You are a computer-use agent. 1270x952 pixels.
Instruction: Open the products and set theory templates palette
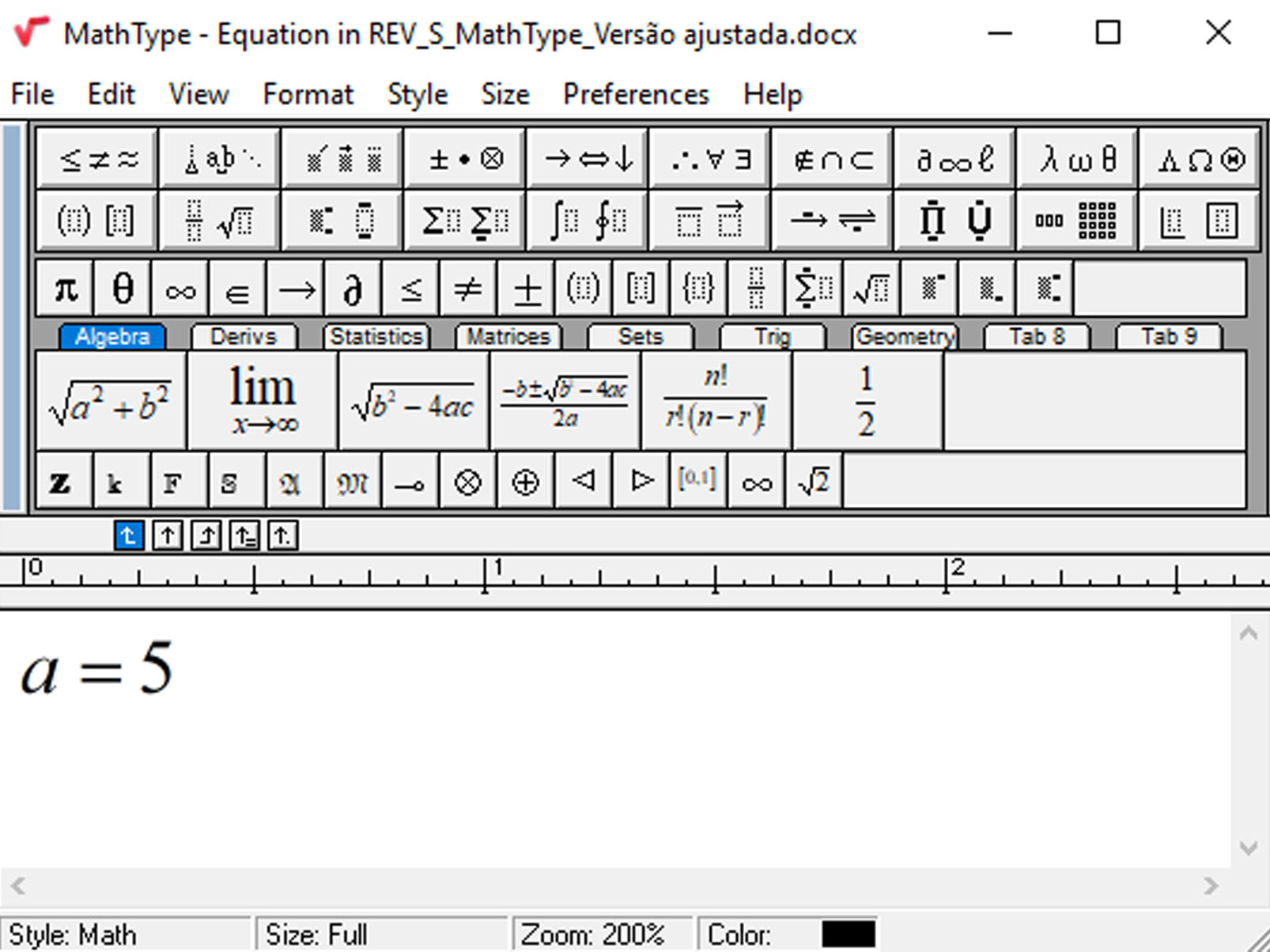pos(955,220)
